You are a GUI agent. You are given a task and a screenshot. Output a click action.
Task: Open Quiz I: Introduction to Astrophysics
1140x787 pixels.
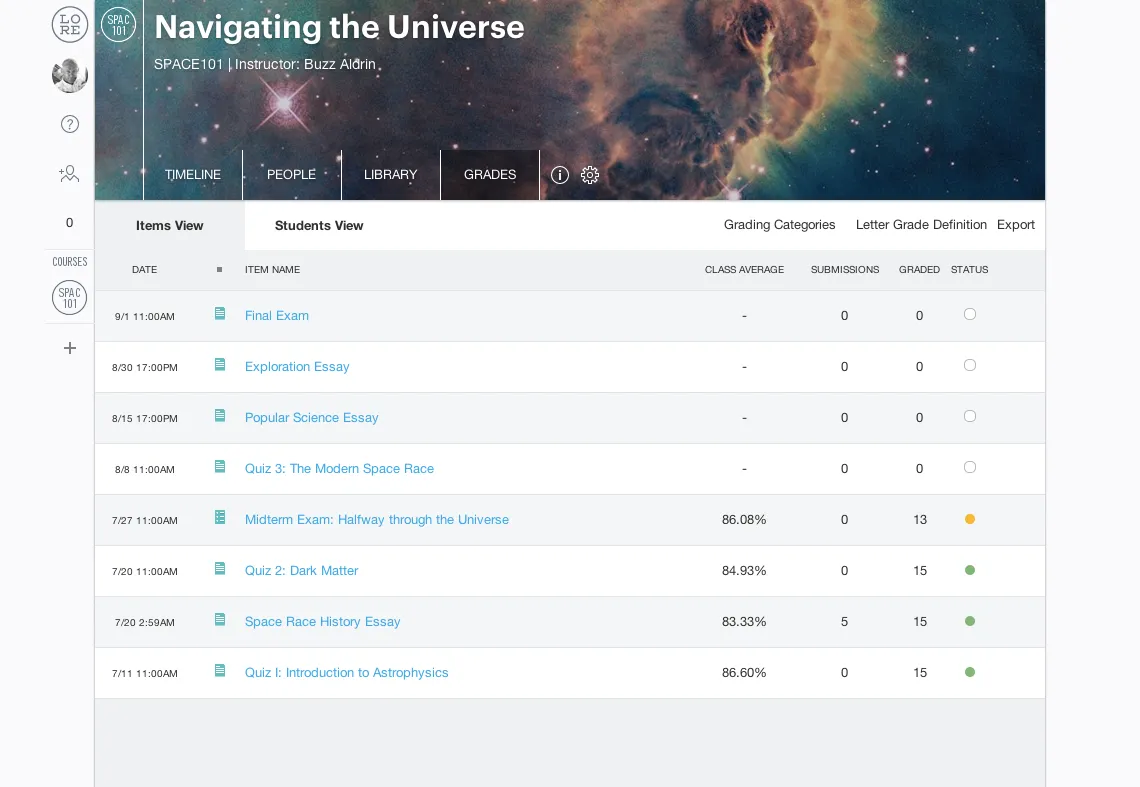click(x=347, y=672)
